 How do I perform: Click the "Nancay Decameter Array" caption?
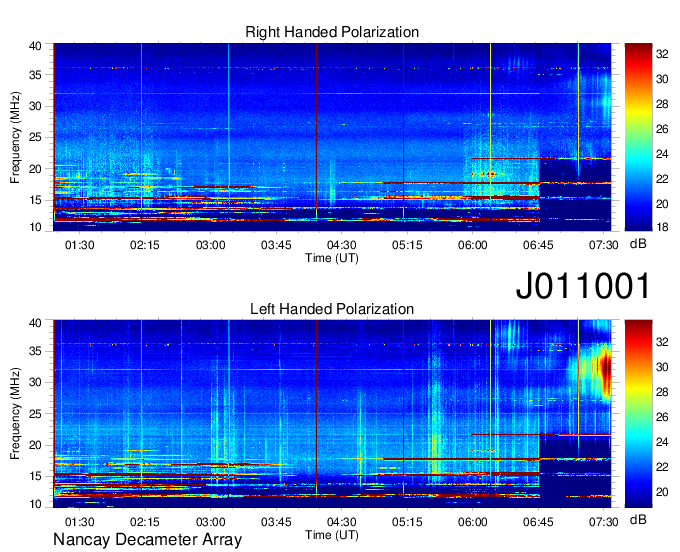147,540
